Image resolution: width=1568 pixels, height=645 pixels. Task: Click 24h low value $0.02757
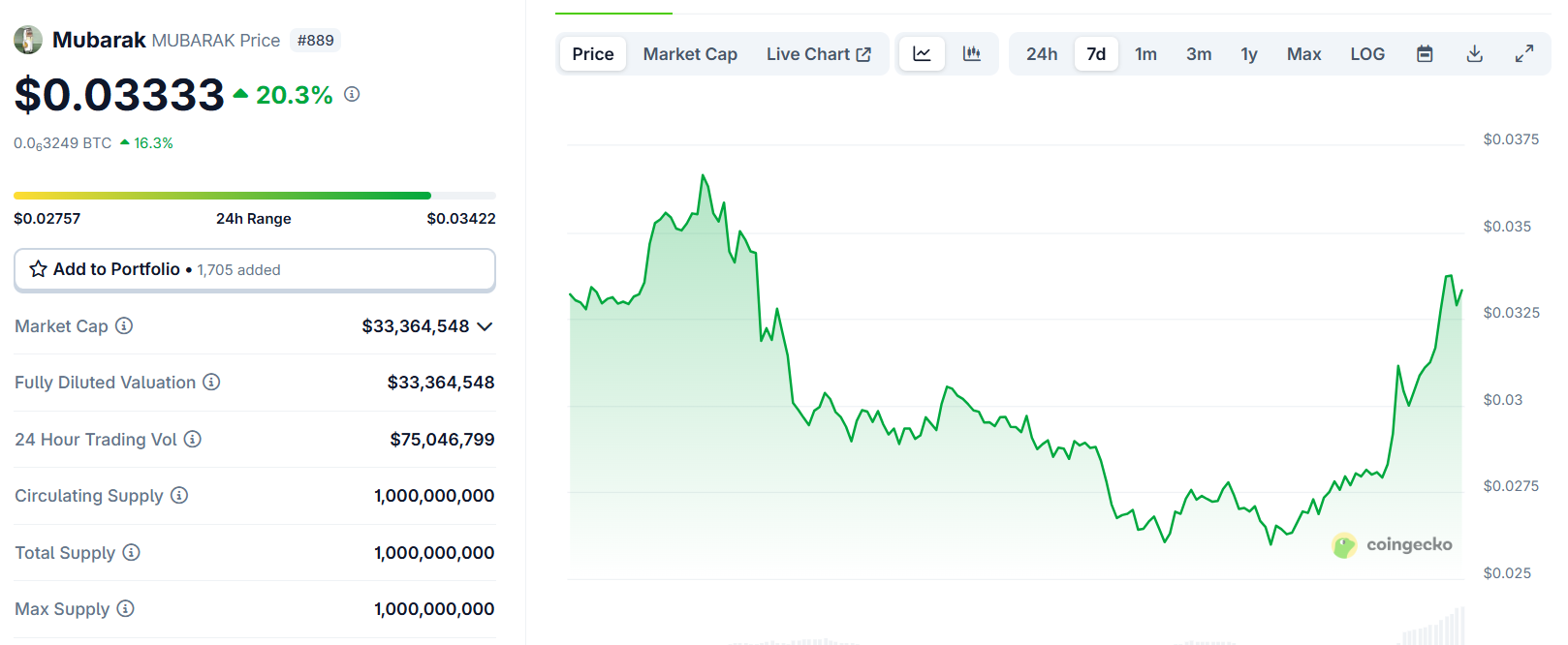coord(47,219)
